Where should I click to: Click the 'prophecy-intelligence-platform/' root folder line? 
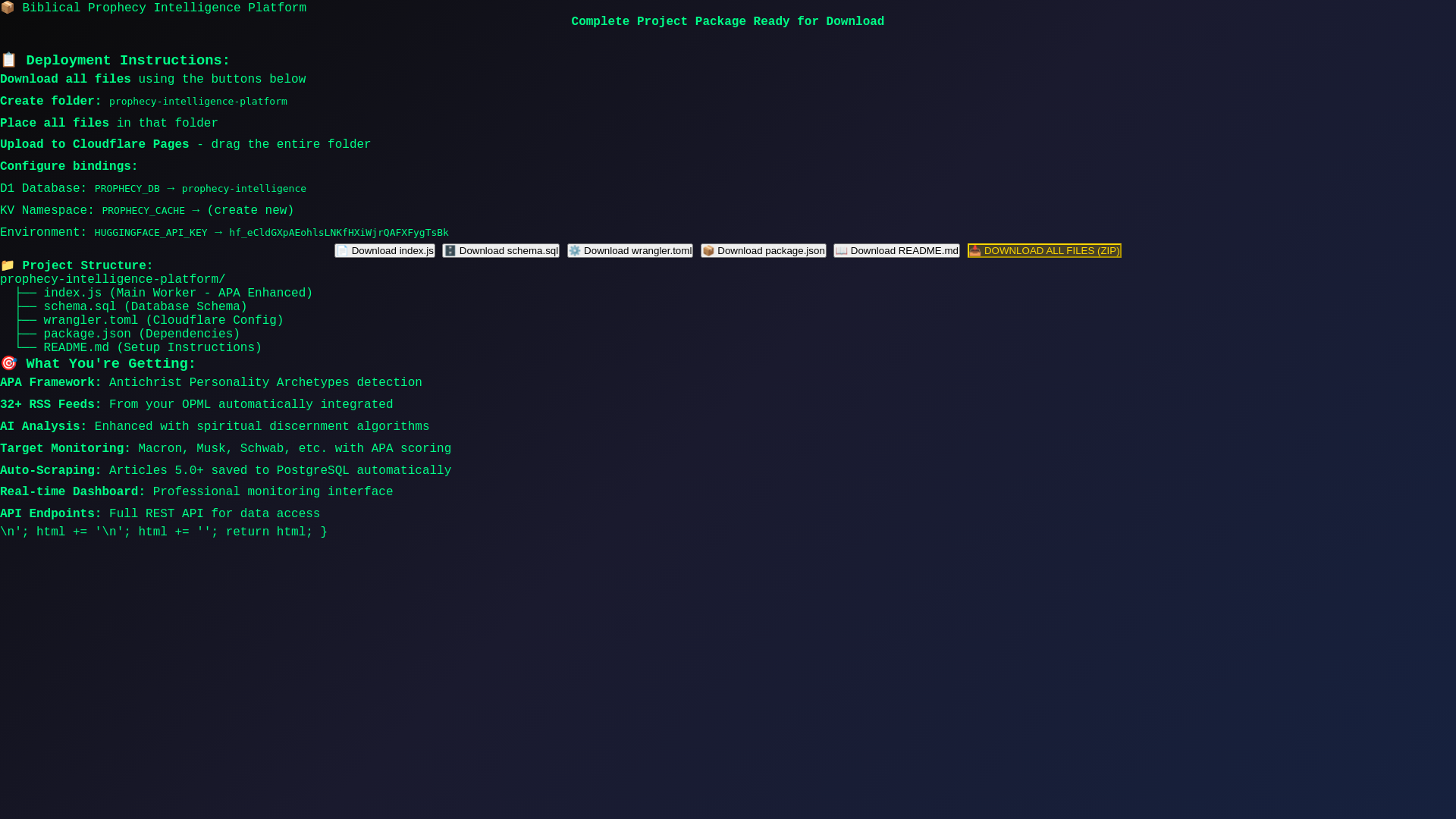[x=113, y=280]
